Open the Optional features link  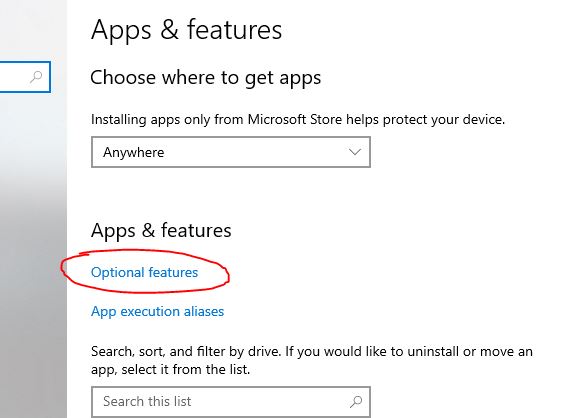[x=144, y=273]
